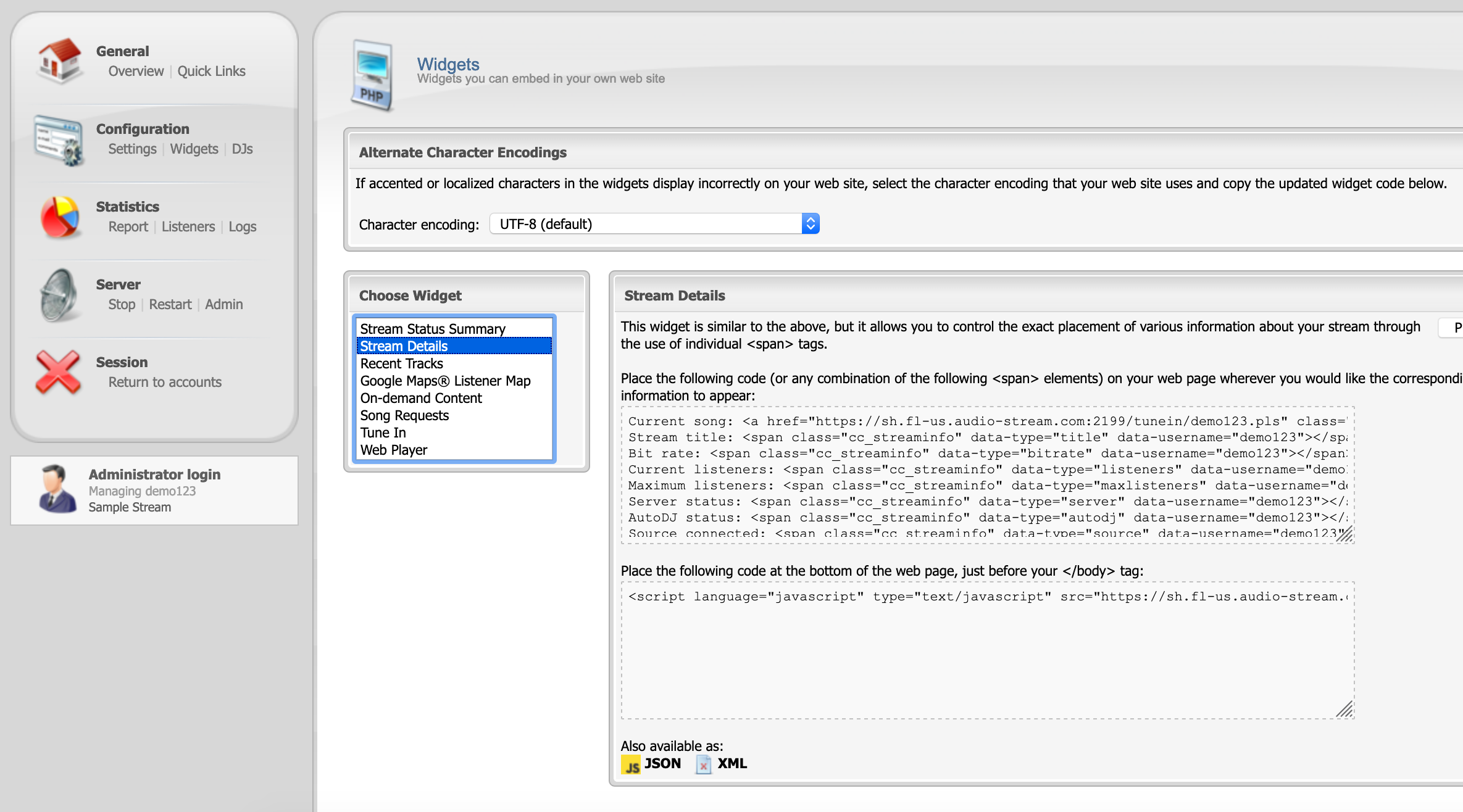Click Return to accounts link
1463x812 pixels.
(165, 383)
